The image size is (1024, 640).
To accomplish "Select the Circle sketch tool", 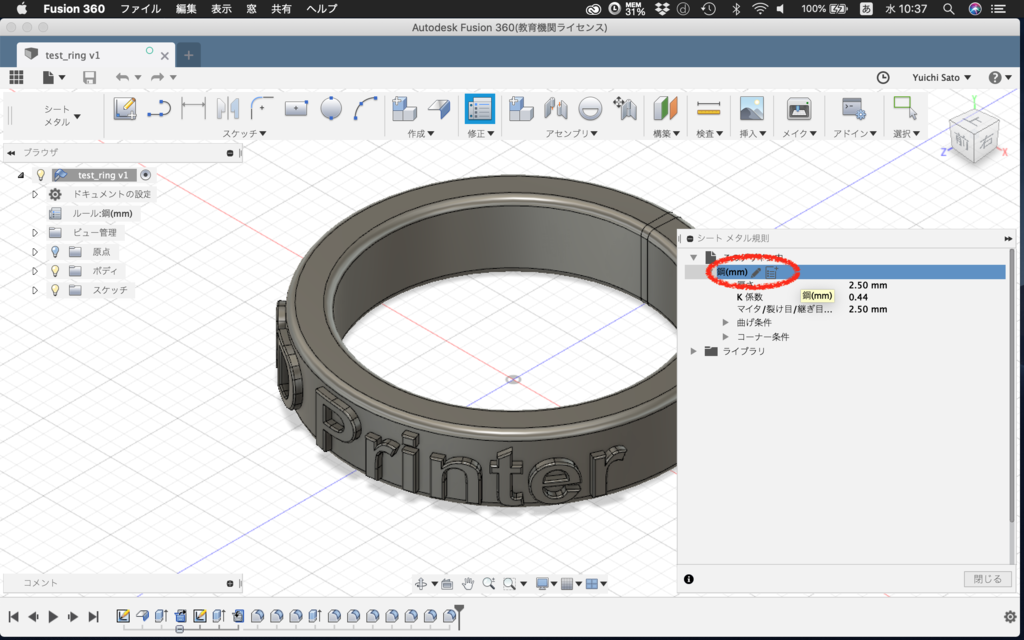I will [x=331, y=109].
